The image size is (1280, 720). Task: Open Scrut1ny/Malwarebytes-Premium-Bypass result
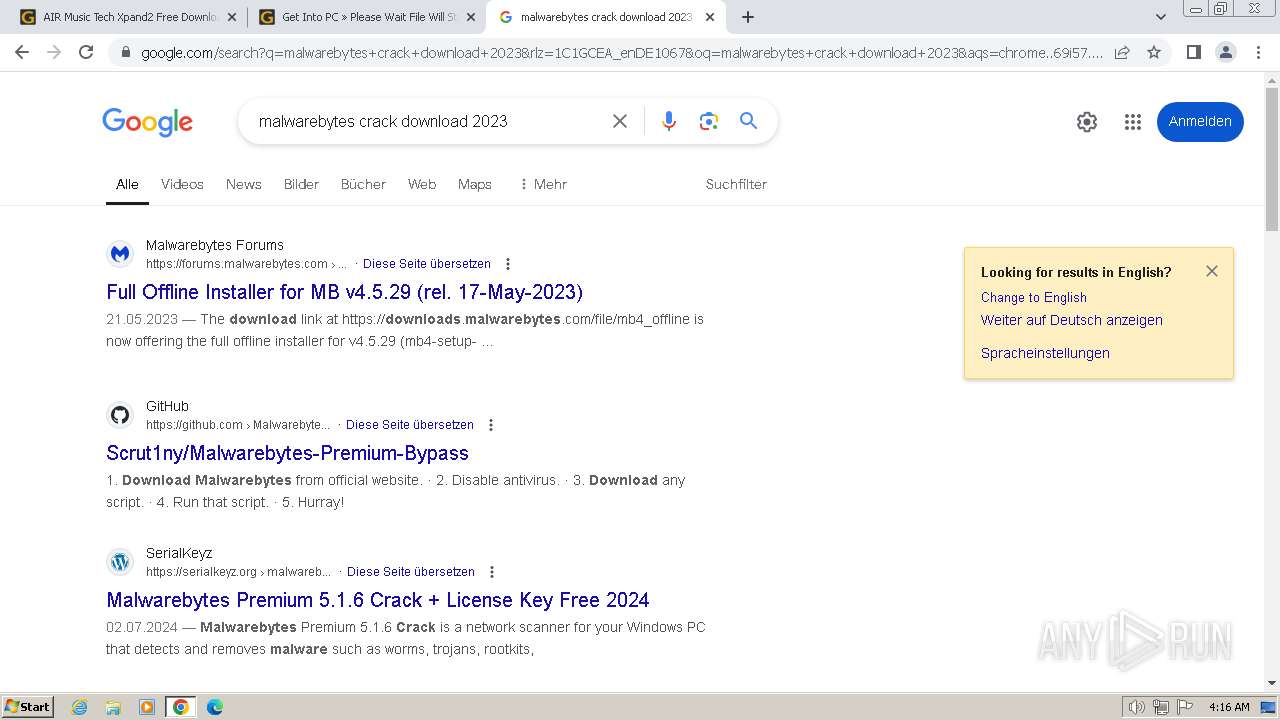(x=287, y=453)
